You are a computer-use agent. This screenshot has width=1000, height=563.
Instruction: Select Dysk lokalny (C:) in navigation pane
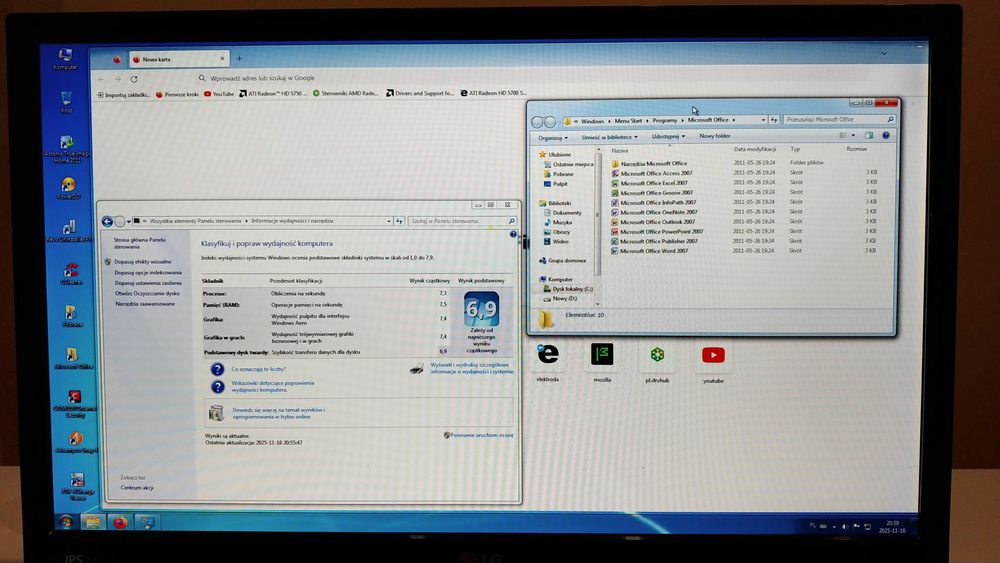click(568, 289)
